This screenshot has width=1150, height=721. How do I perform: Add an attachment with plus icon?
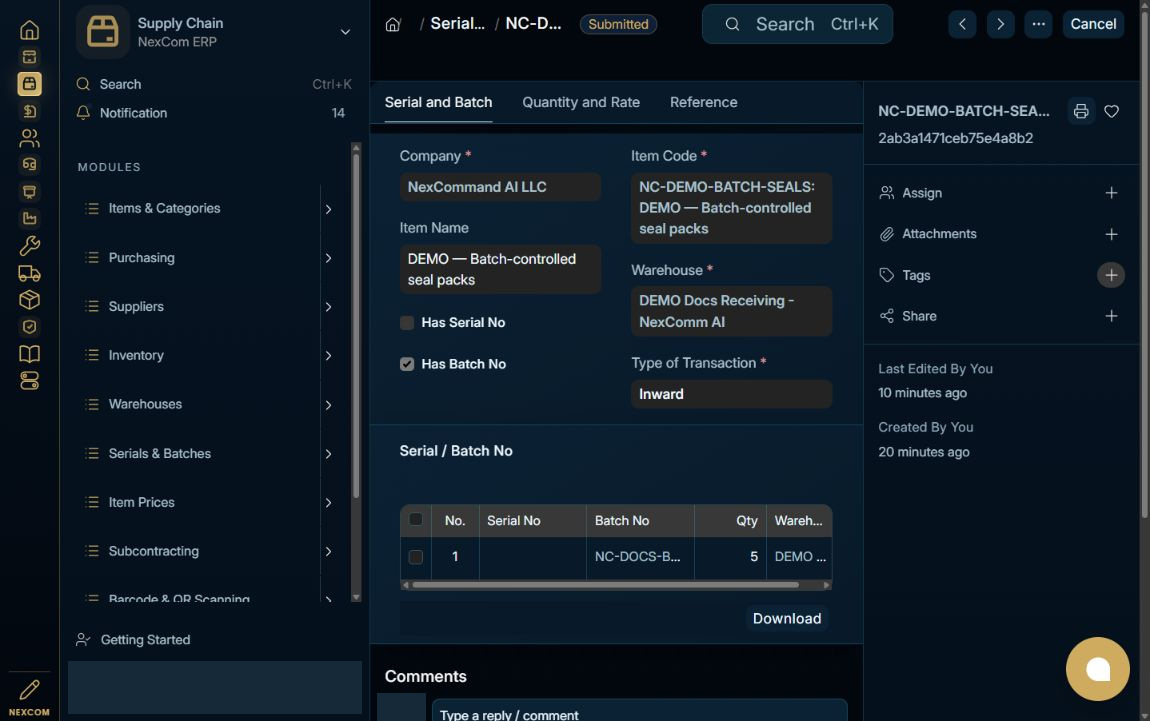(1111, 234)
